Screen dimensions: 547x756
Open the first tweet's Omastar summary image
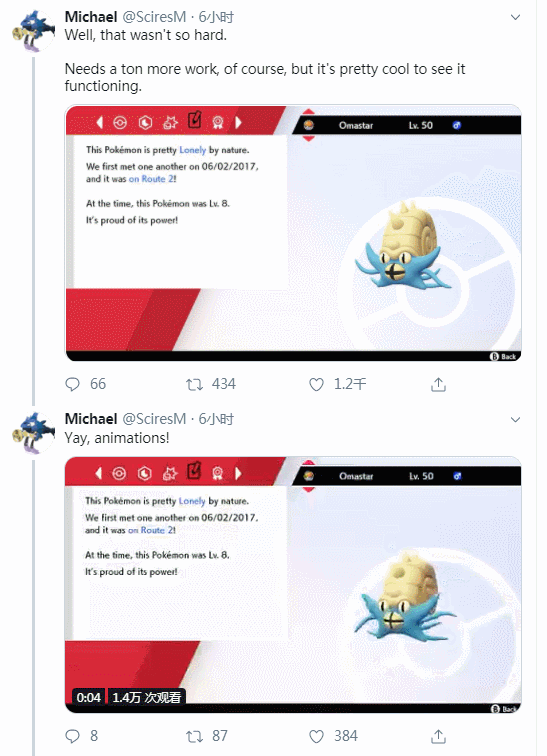(293, 233)
